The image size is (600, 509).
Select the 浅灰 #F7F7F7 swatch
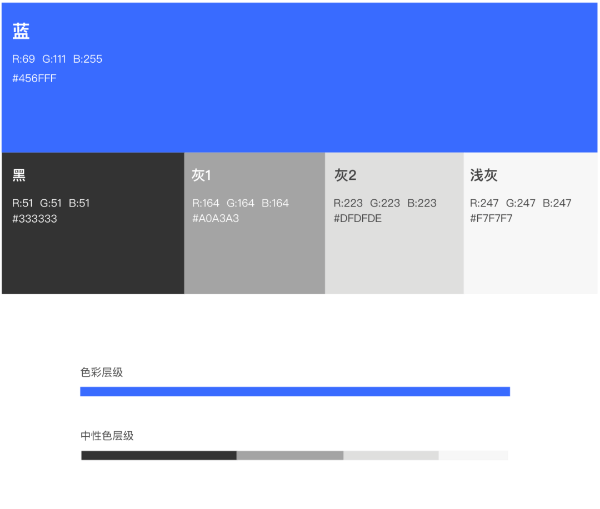pos(530,223)
